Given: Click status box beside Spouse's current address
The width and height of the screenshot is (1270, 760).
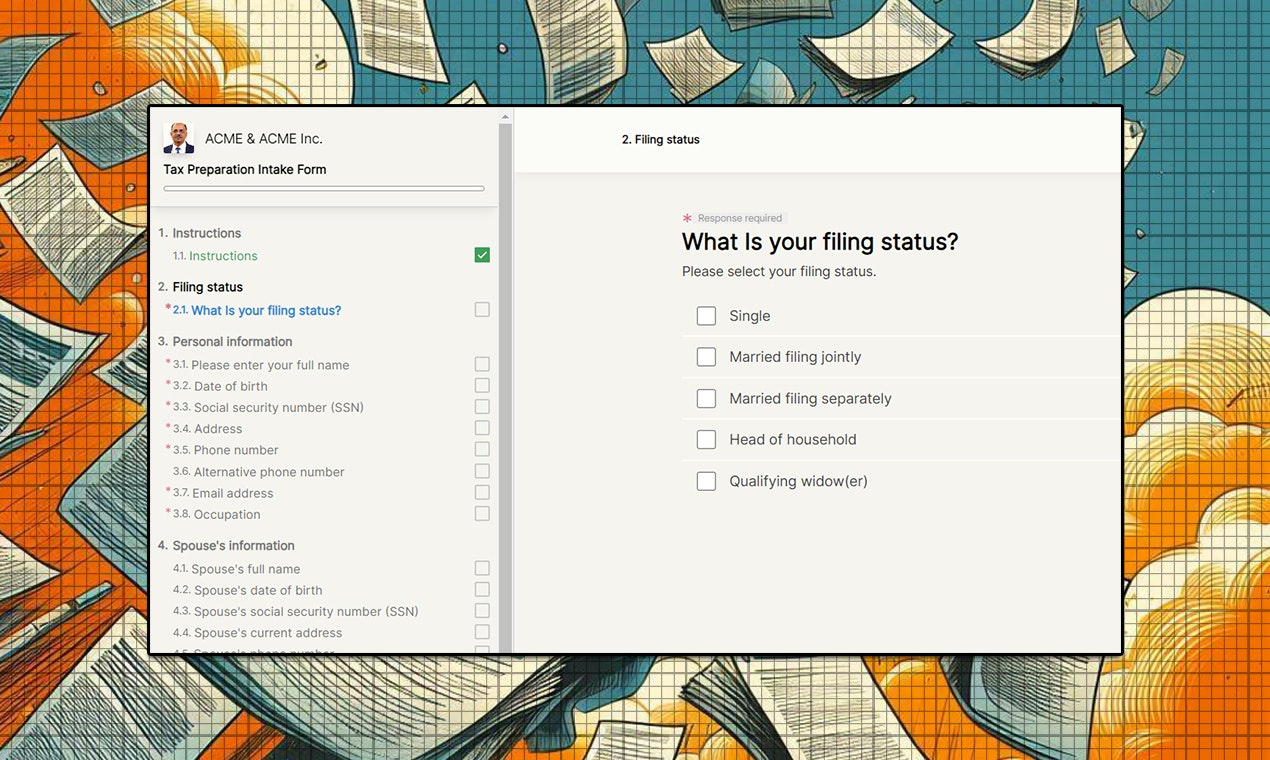Looking at the screenshot, I should tap(482, 632).
